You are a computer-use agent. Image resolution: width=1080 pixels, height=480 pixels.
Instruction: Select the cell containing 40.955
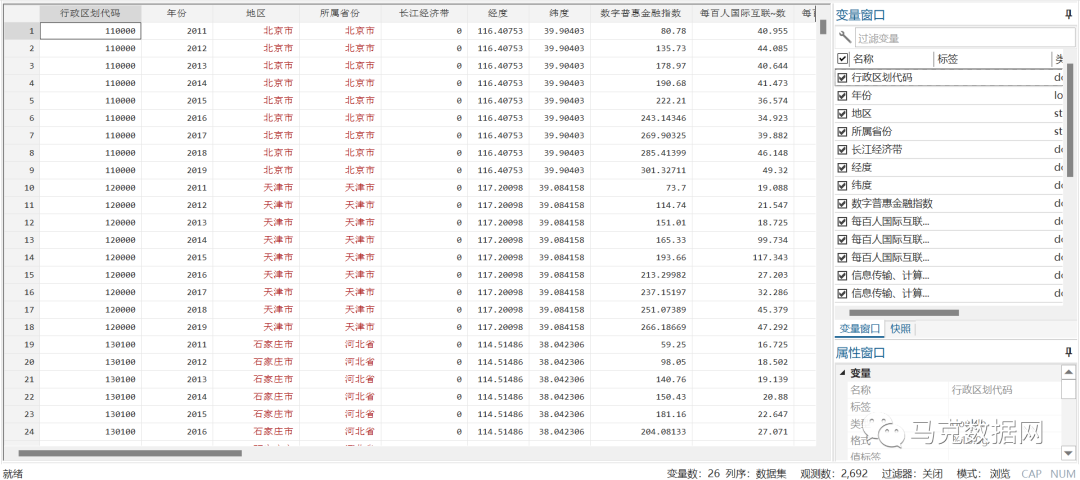[x=742, y=31]
